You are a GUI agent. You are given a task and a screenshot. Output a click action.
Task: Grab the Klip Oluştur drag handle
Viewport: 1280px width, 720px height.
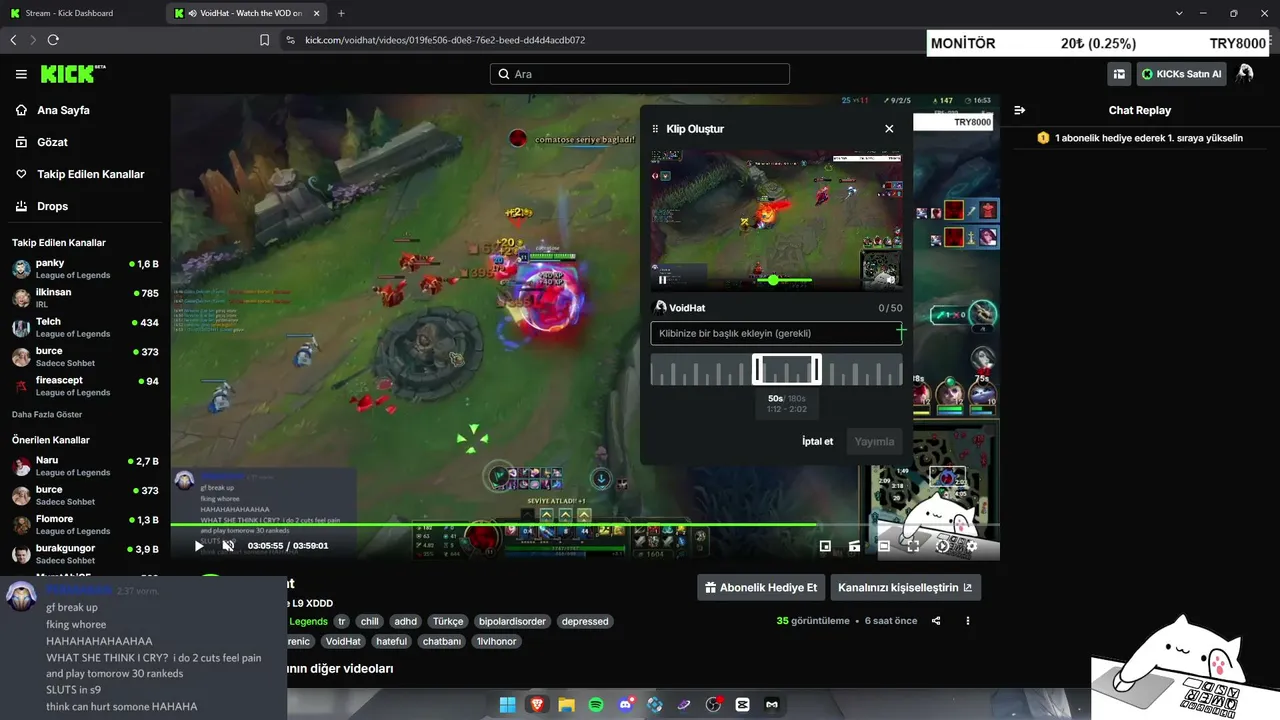[x=656, y=129]
